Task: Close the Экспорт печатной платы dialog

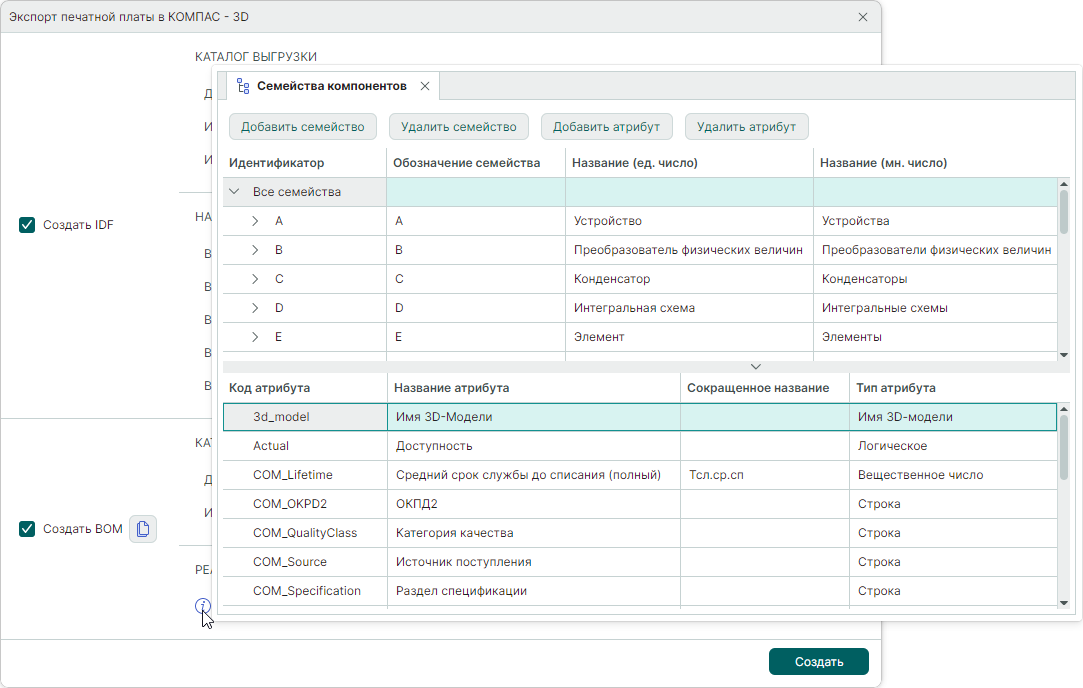Action: [863, 17]
